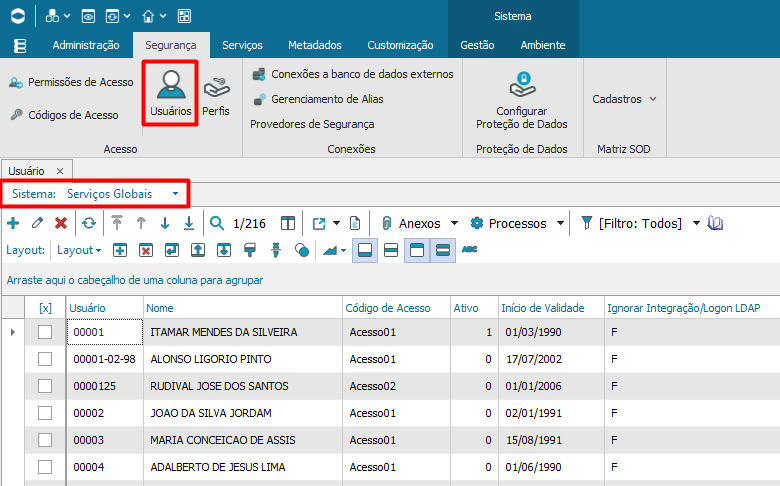Image resolution: width=780 pixels, height=486 pixels.
Task: Switch to the Ambiente tab
Action: (543, 45)
